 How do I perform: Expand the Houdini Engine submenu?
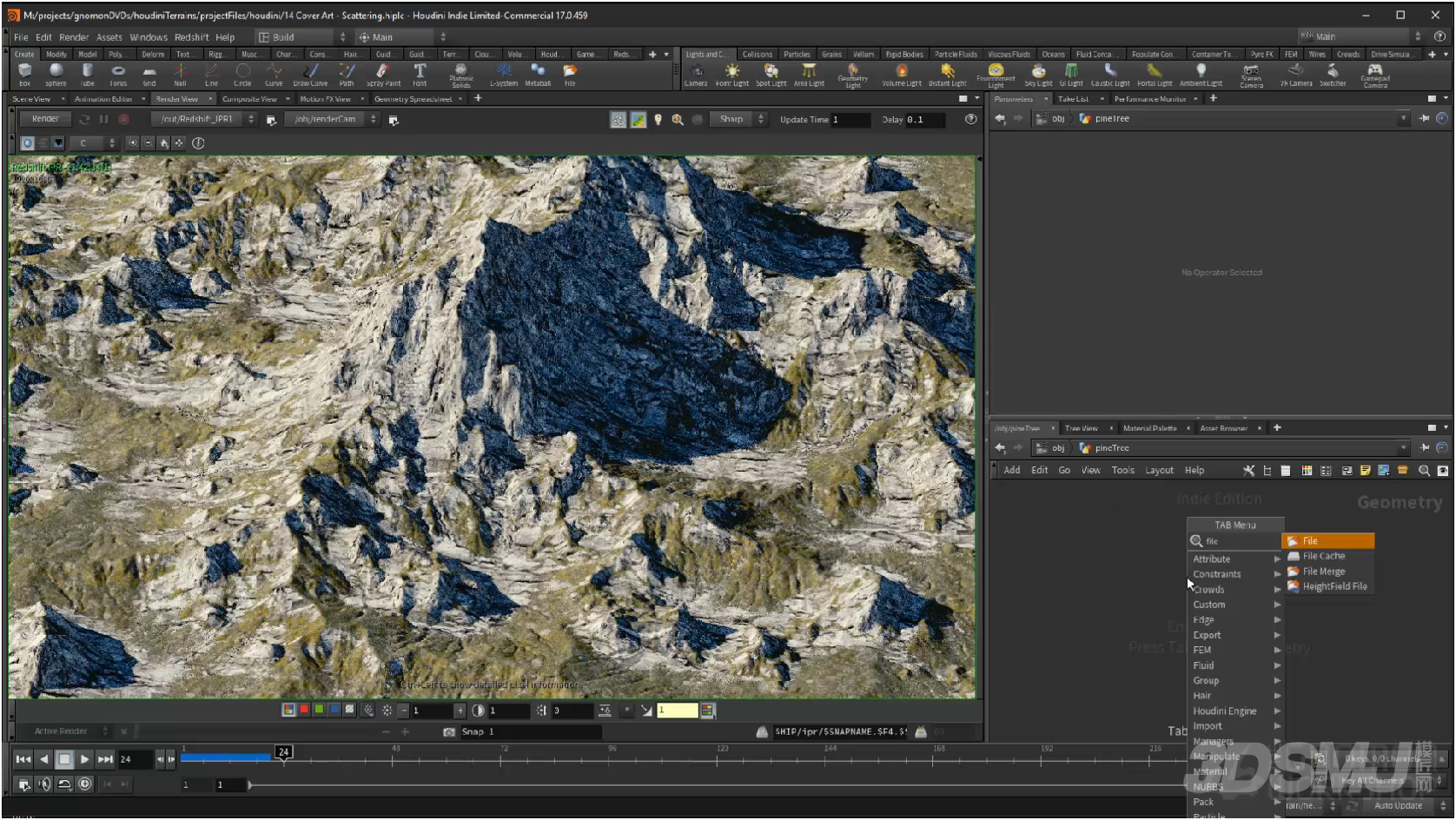point(1236,711)
